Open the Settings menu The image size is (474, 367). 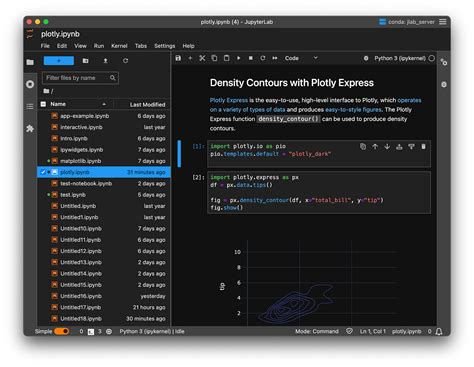point(165,46)
